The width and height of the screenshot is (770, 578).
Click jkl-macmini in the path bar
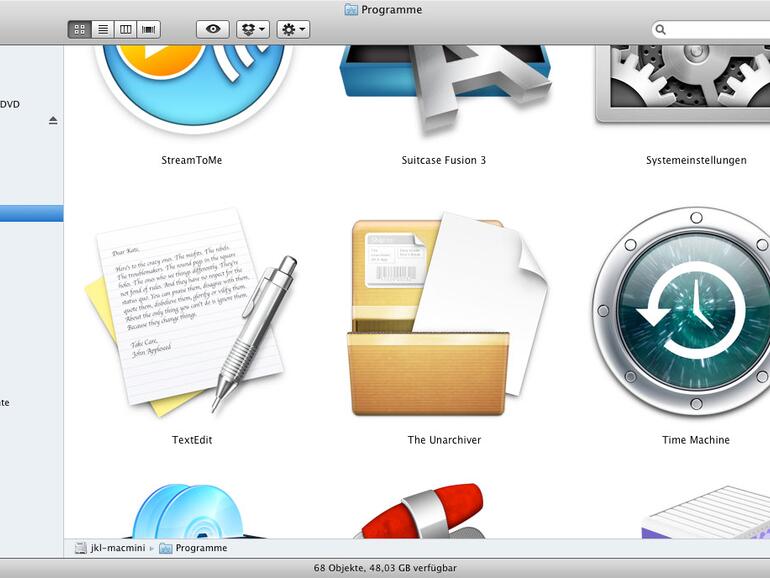pos(111,548)
